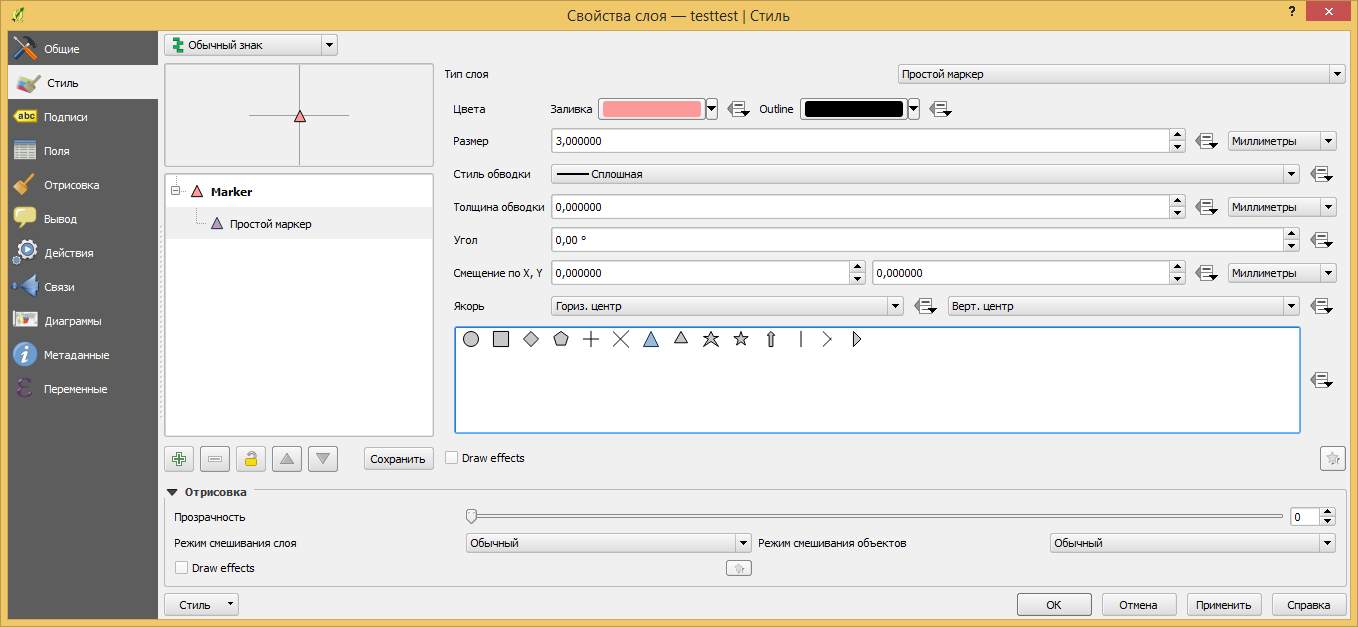Click the pink Заливка color swatch
This screenshot has width=1358, height=627.
[651, 109]
